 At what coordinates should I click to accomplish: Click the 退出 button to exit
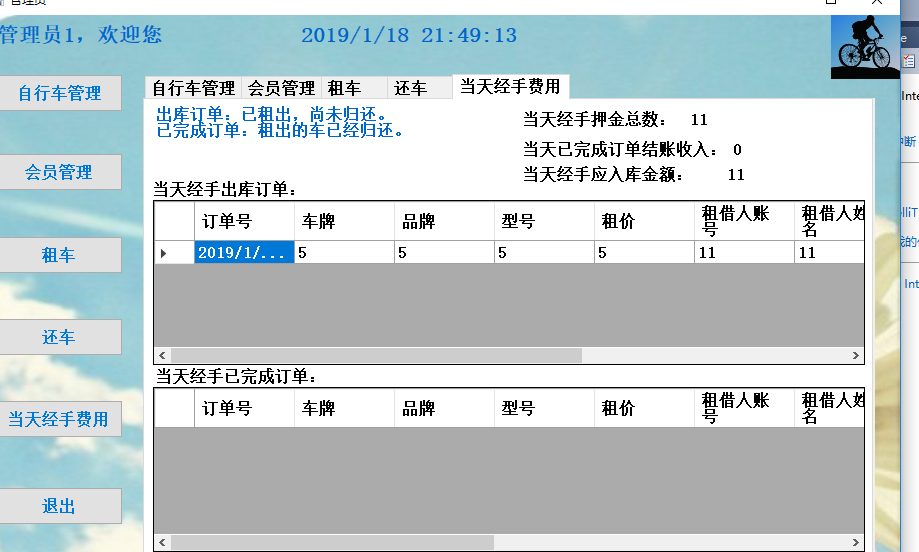click(x=59, y=506)
